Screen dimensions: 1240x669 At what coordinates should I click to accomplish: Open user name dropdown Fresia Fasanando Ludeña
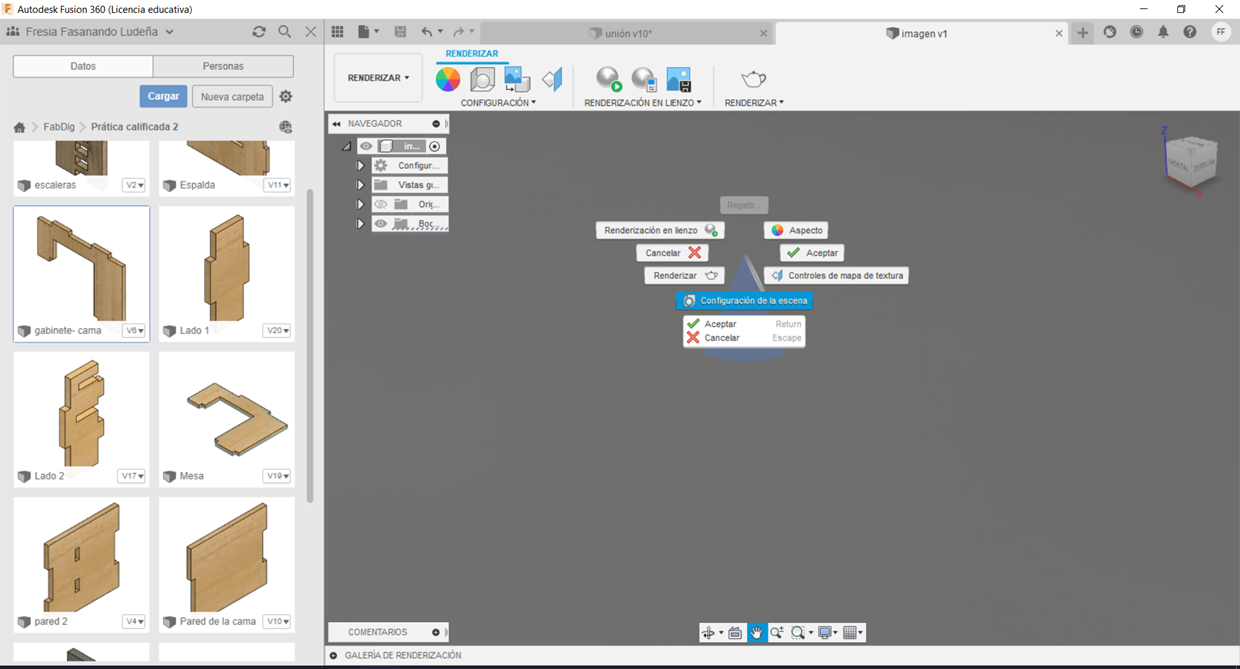pyautogui.click(x=98, y=32)
